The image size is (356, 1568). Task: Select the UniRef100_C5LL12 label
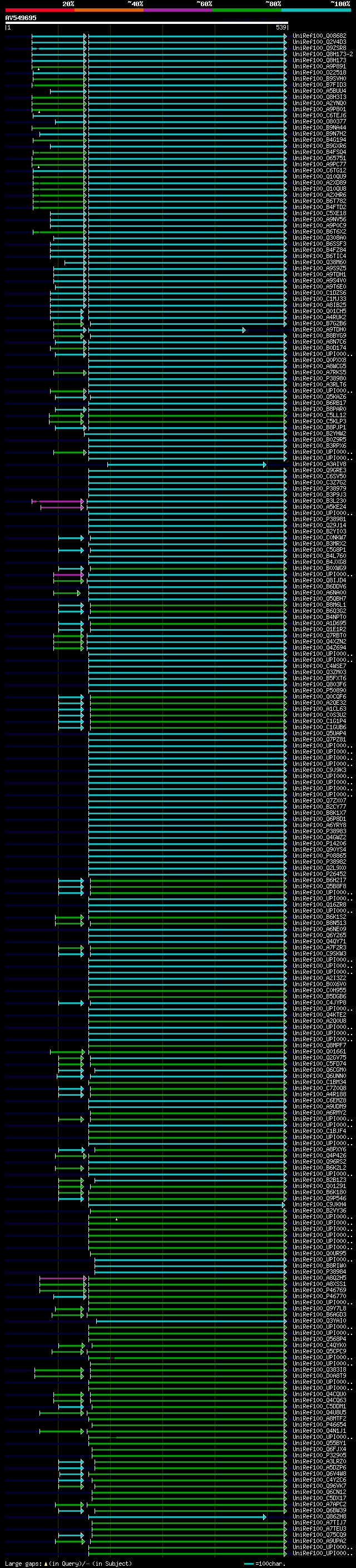[319, 415]
